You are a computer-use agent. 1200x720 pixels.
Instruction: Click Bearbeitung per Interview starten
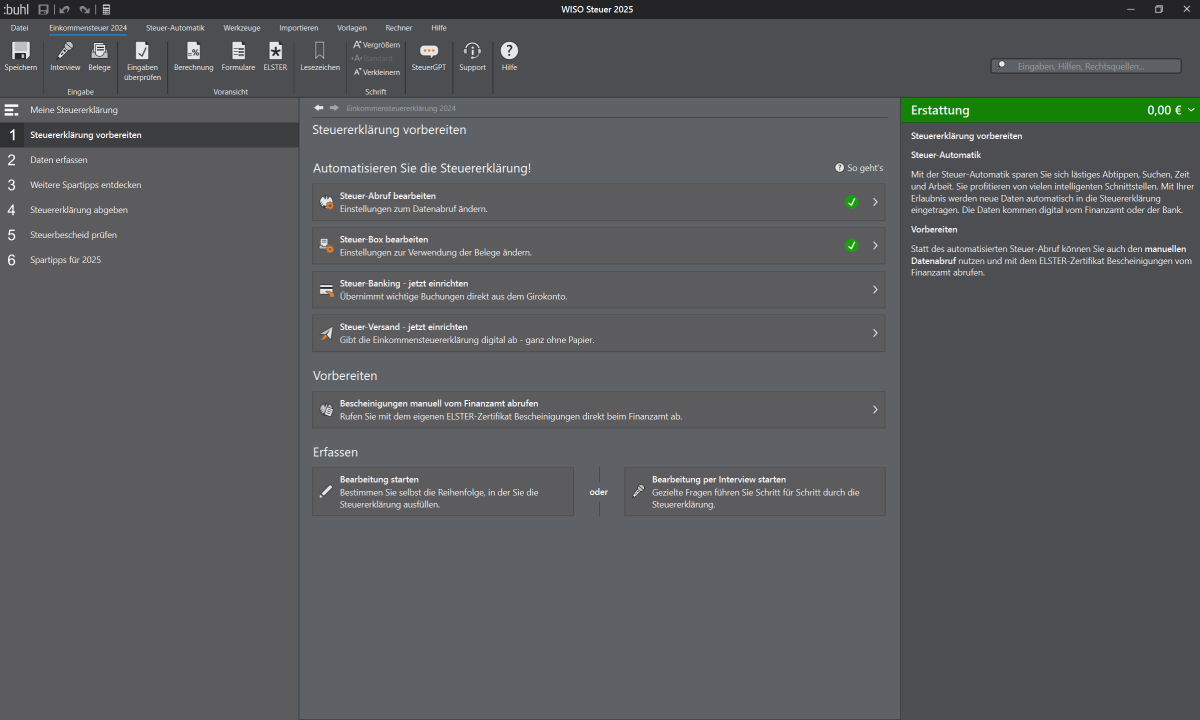pyautogui.click(x=755, y=492)
